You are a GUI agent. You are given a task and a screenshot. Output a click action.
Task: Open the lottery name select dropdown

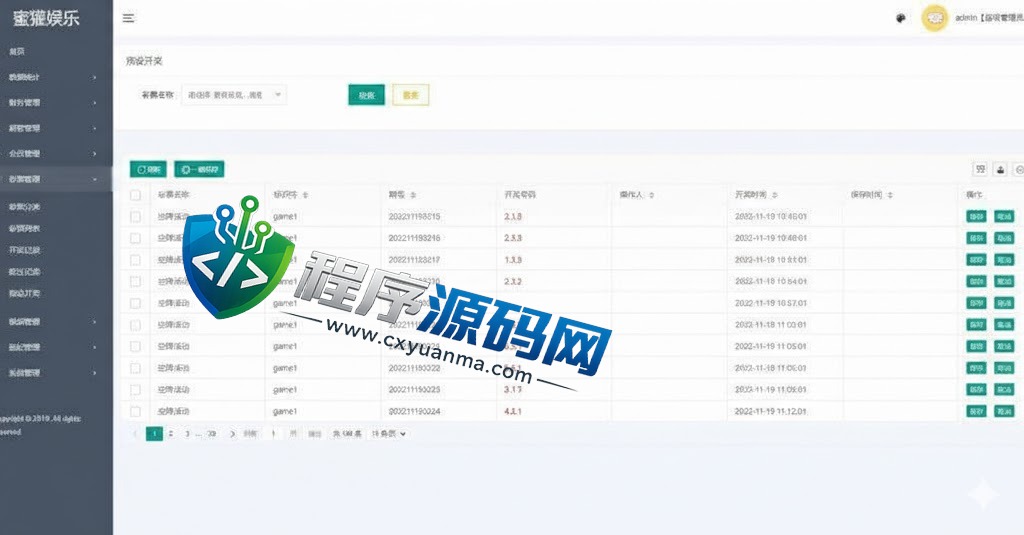pyautogui.click(x=234, y=95)
